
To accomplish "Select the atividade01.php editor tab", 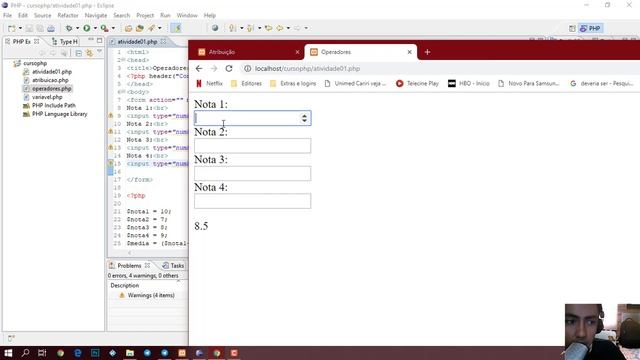I will click(137, 42).
